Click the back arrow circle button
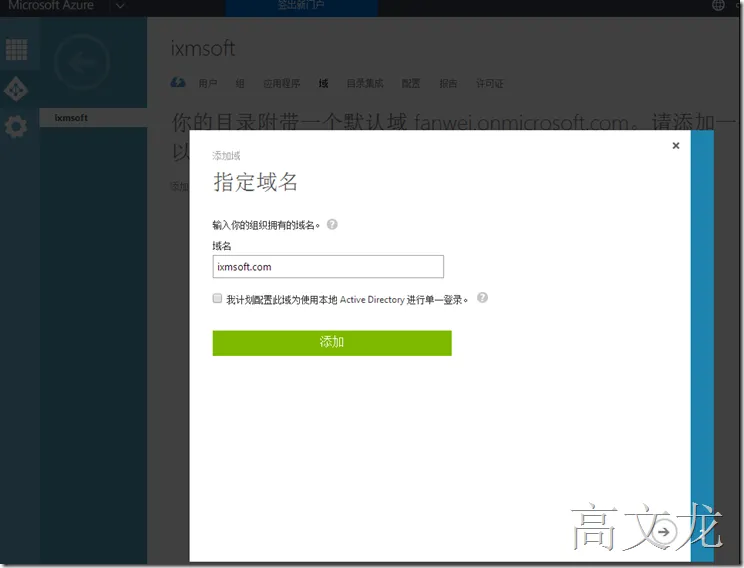 tap(82, 62)
